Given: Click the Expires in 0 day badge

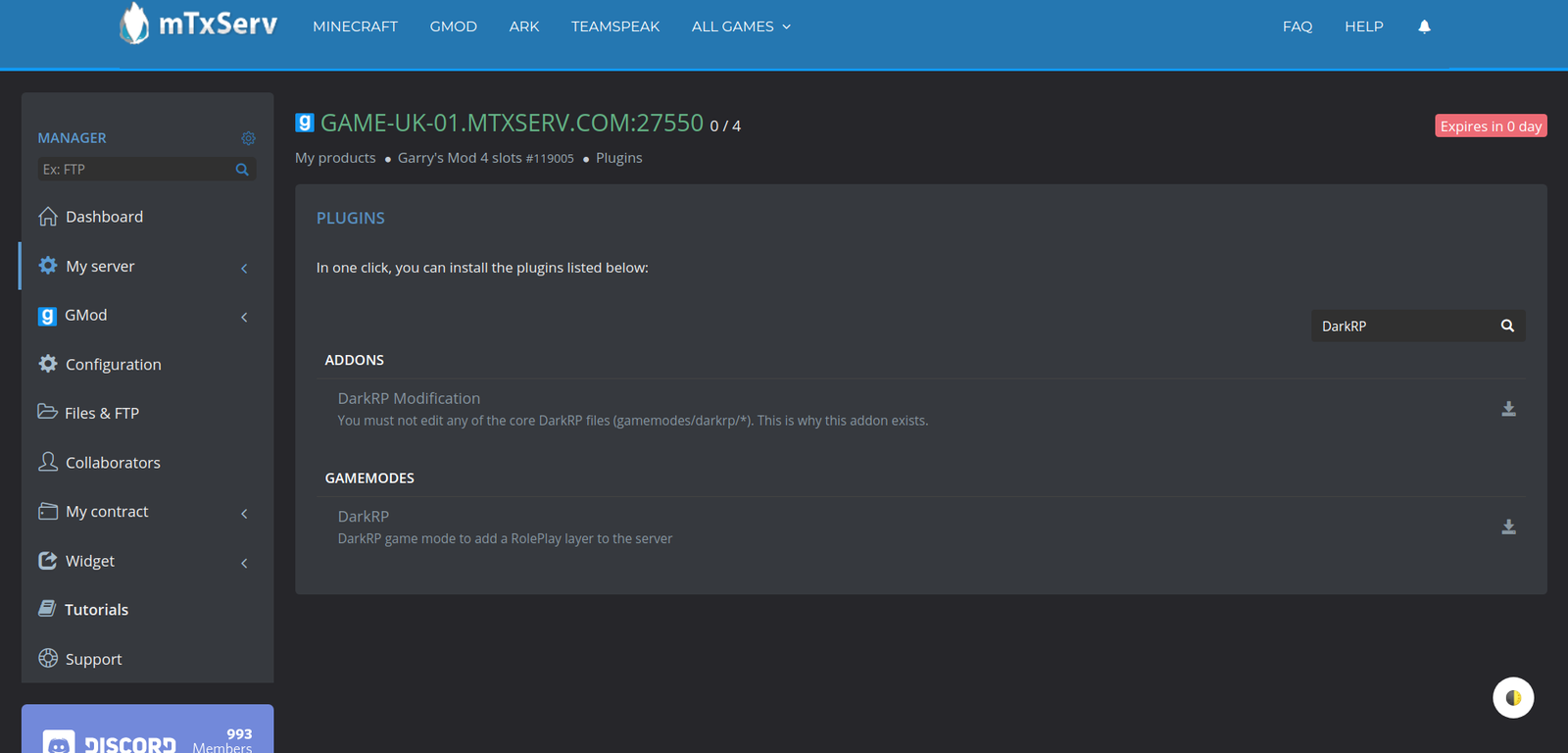Looking at the screenshot, I should click(x=1491, y=125).
